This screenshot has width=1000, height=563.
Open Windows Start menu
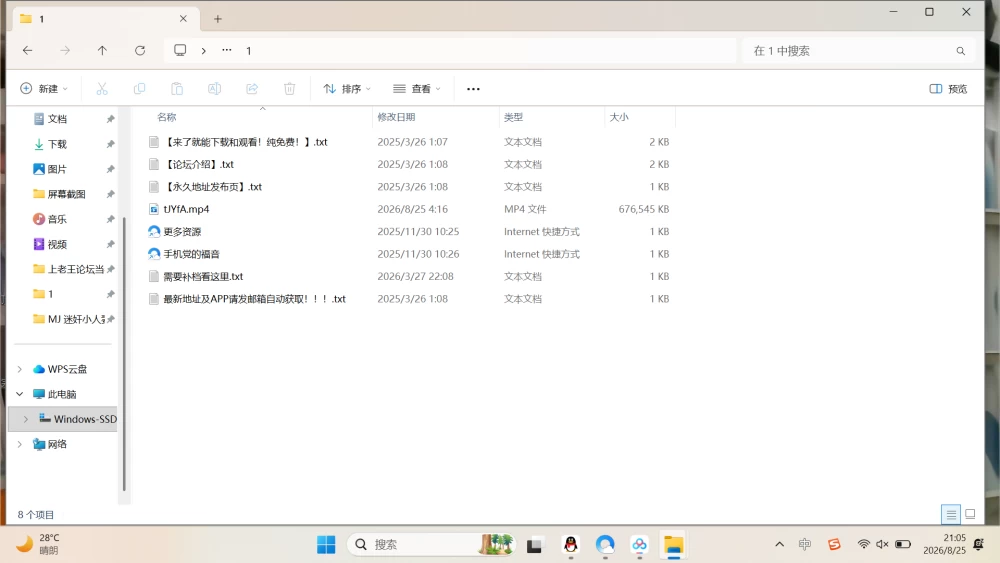(x=326, y=545)
